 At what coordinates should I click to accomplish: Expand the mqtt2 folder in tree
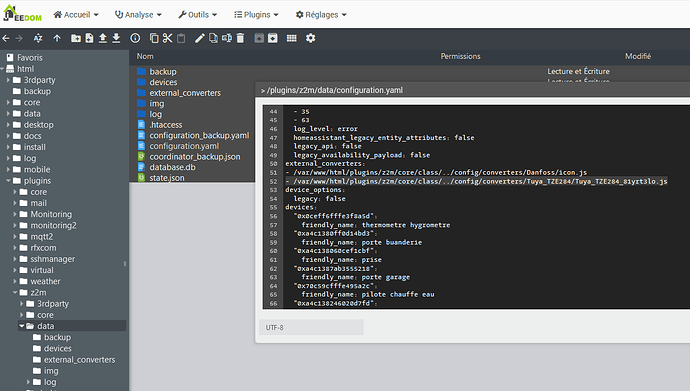click(15, 237)
